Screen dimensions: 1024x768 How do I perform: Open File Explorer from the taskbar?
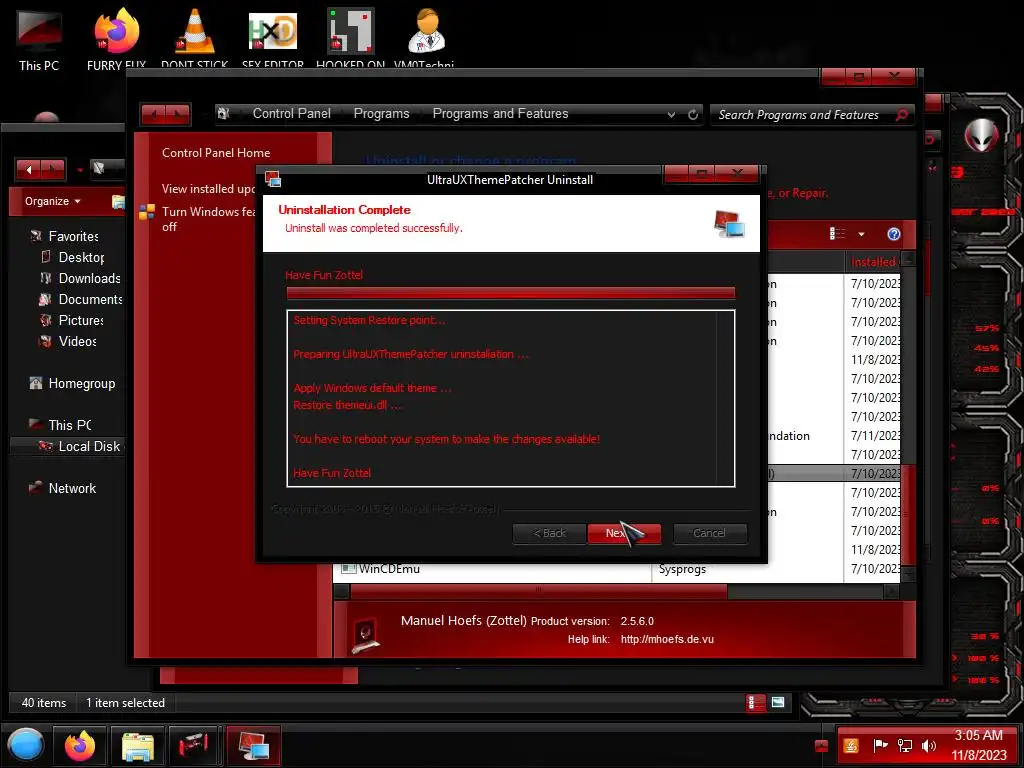tap(137, 746)
